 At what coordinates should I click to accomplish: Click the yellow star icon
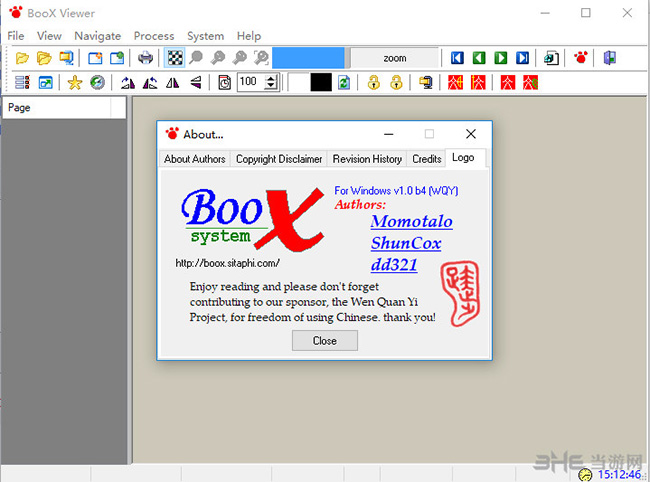(75, 82)
